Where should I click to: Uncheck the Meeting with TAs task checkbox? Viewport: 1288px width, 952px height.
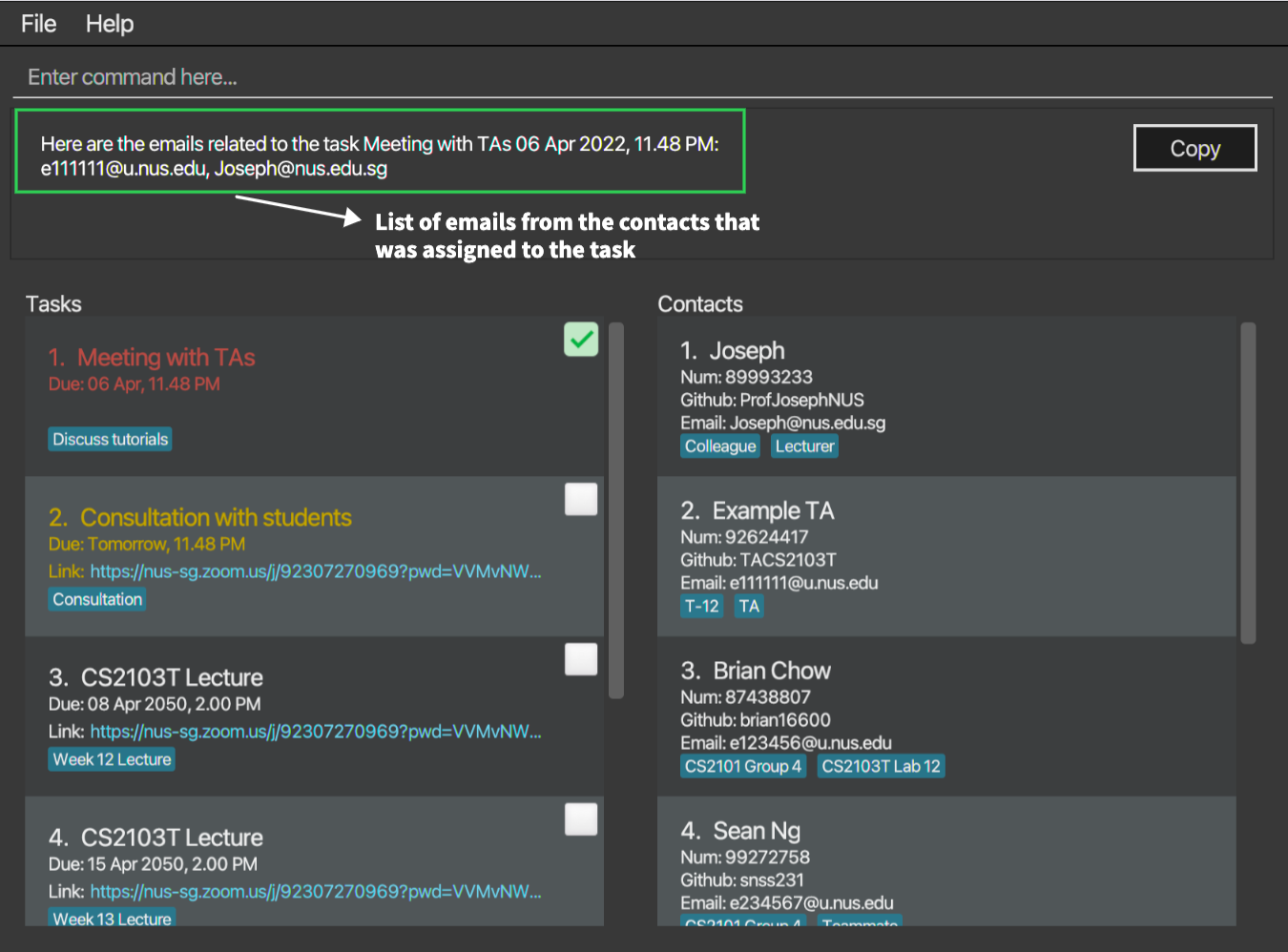581,340
